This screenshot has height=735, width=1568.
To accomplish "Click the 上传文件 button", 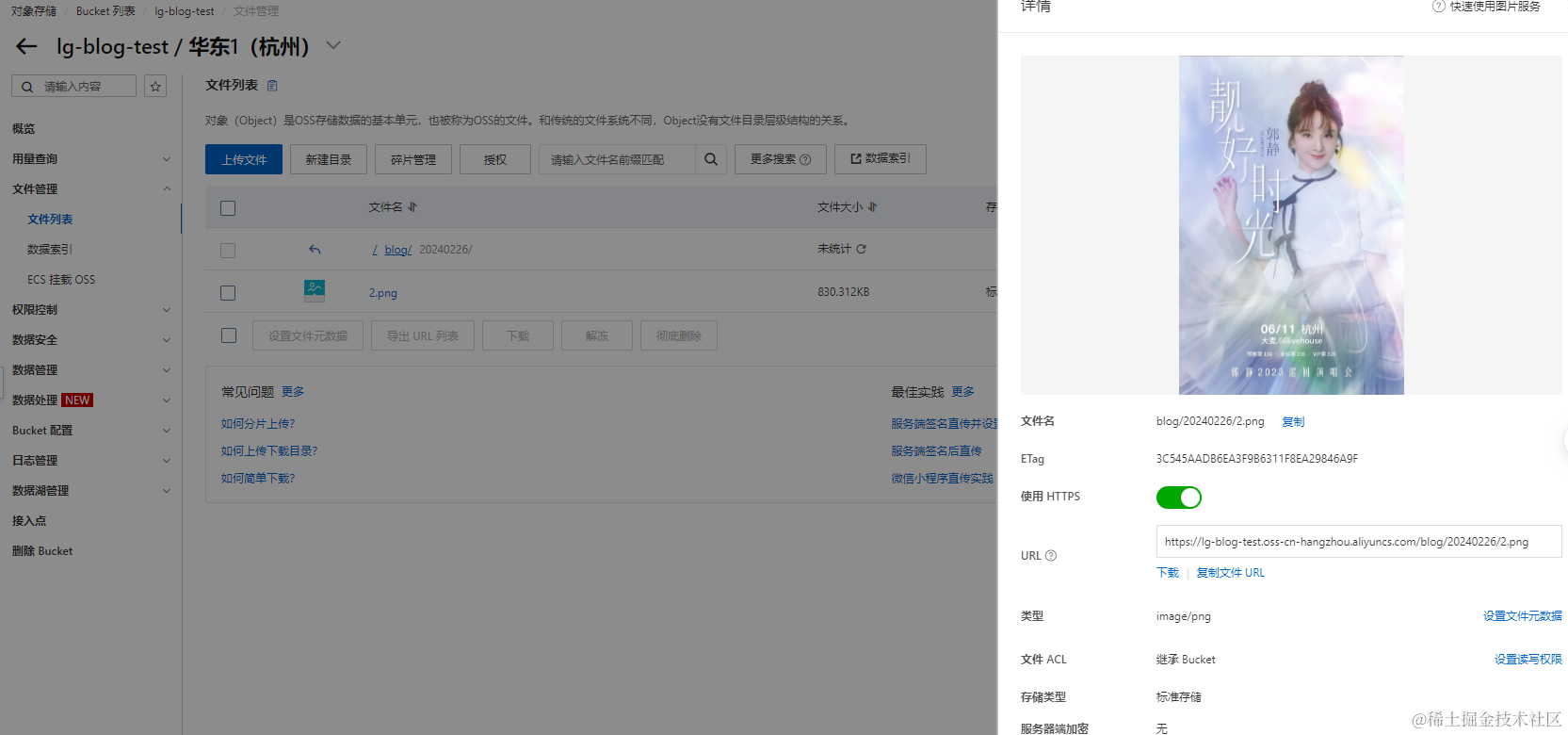I will (244, 159).
